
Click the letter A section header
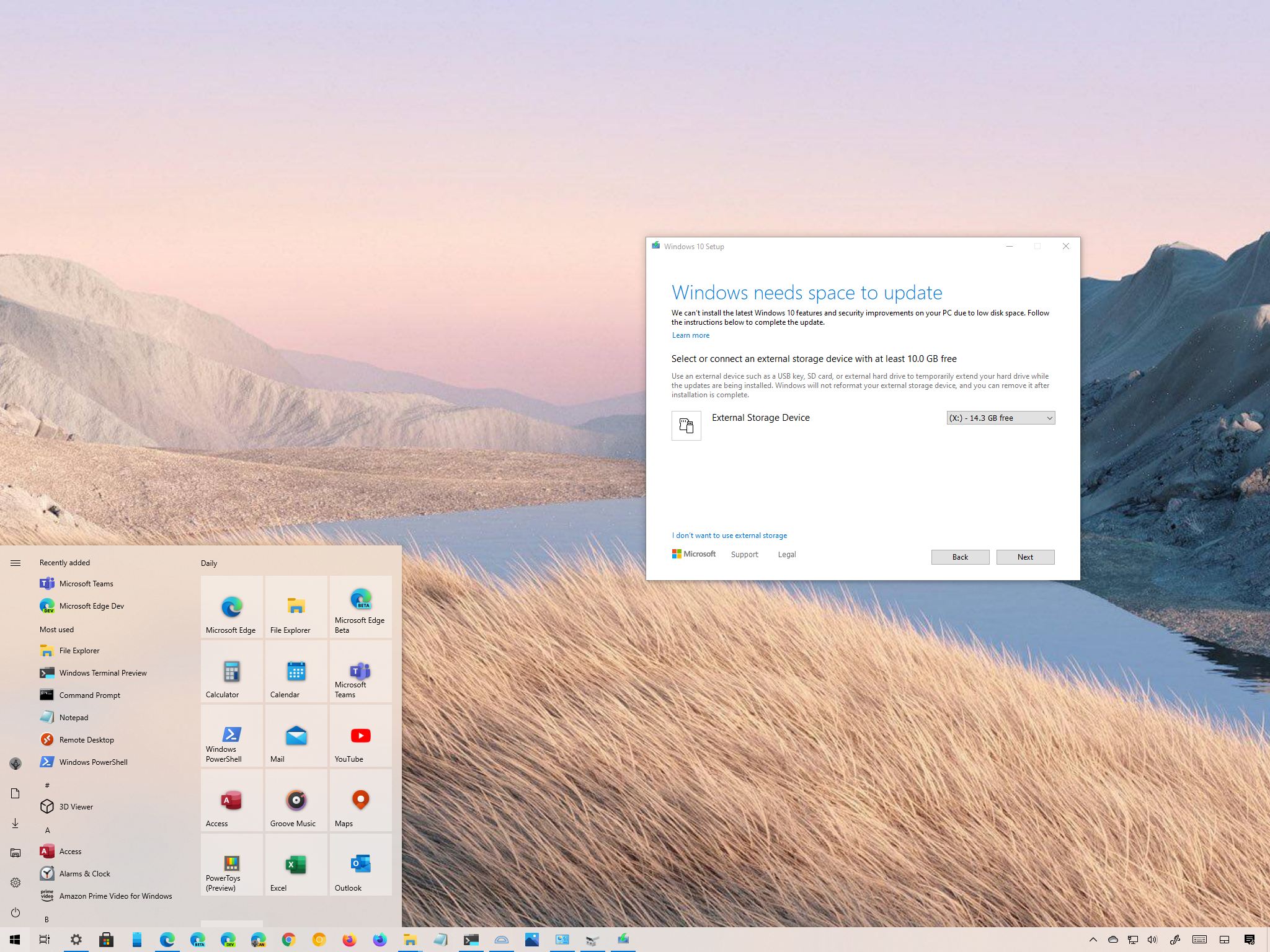click(47, 831)
